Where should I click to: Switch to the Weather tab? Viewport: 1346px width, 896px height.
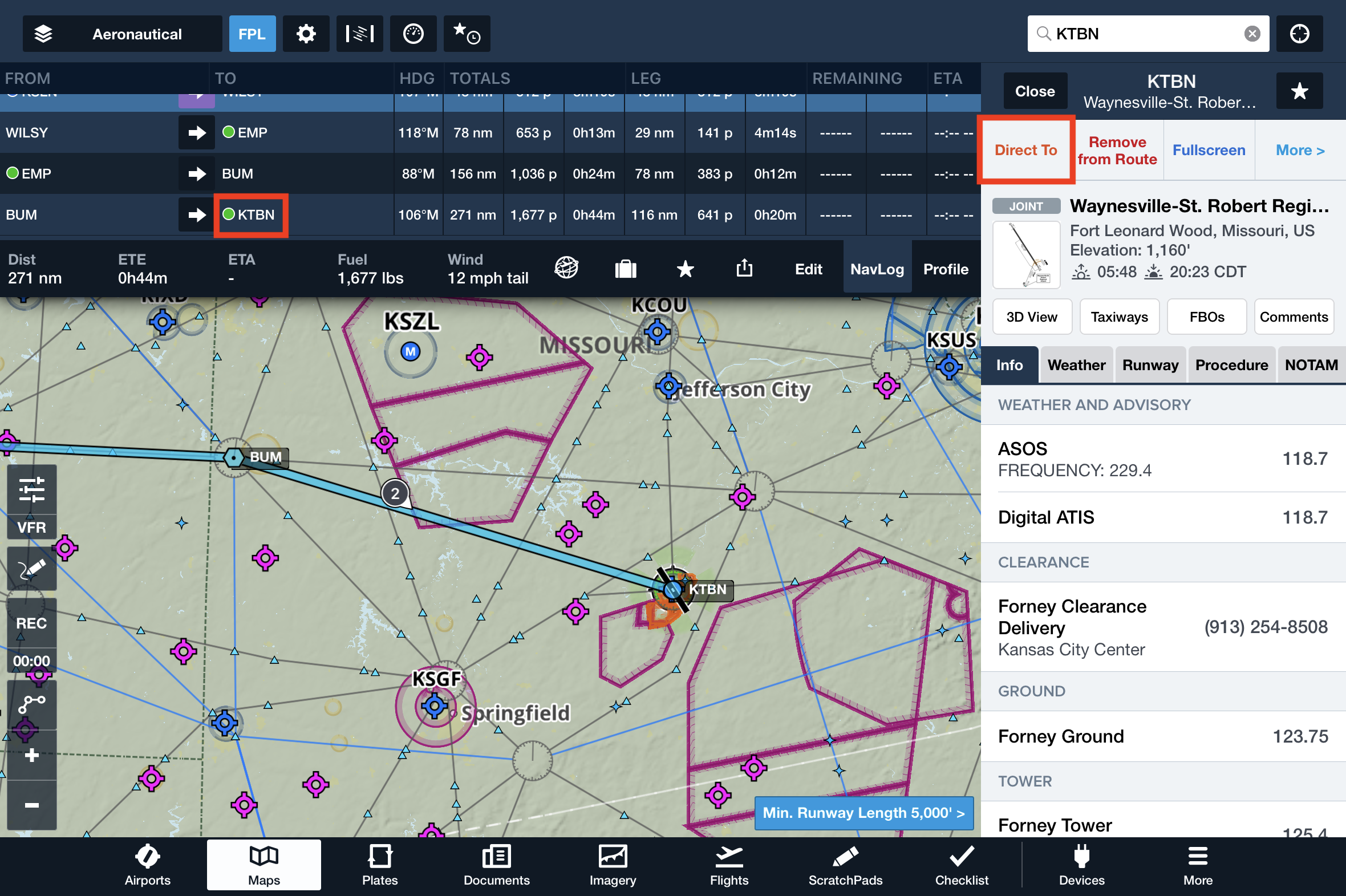1076,364
